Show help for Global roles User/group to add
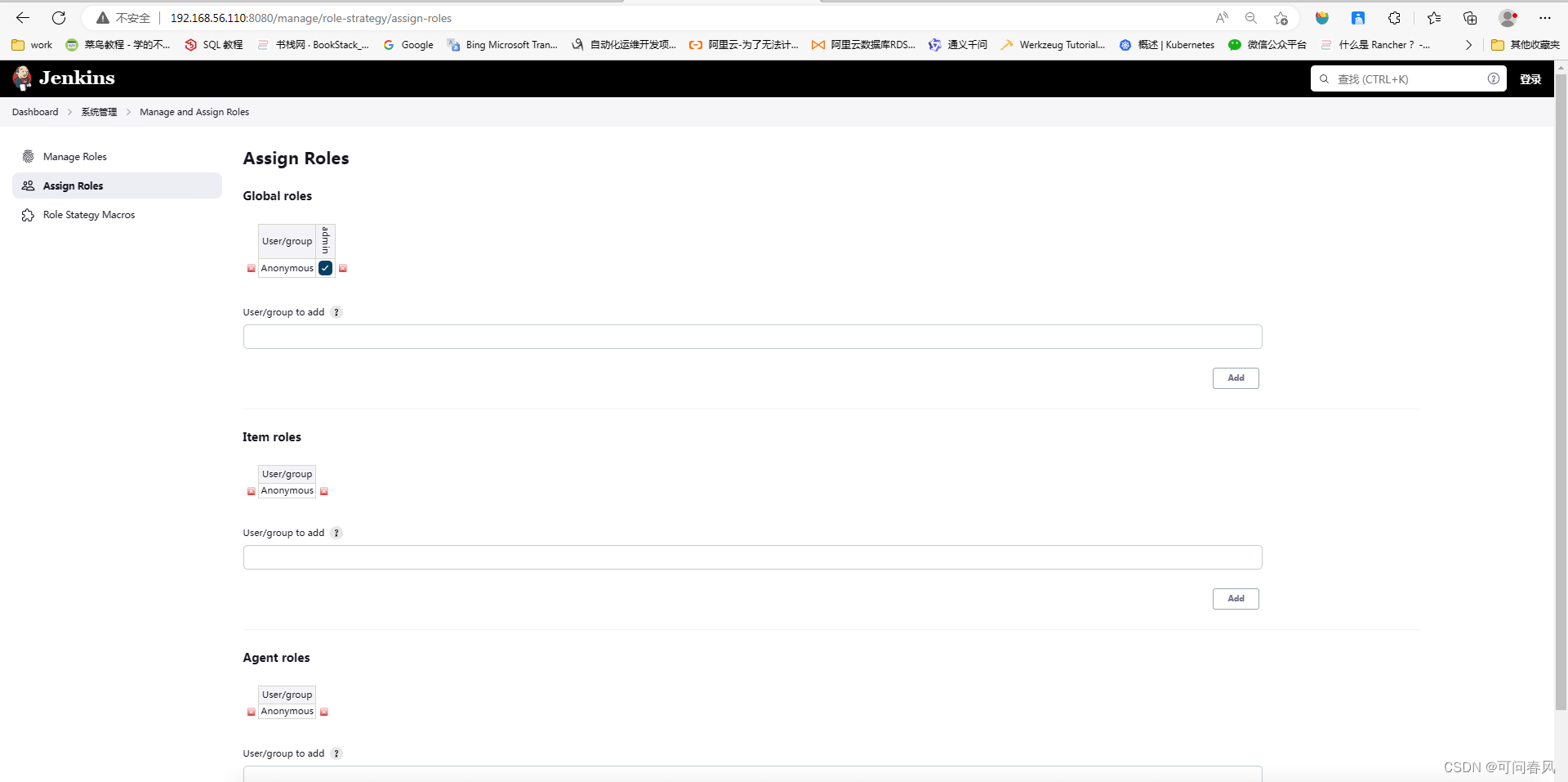Screen dimensions: 1568x782 [x=336, y=312]
